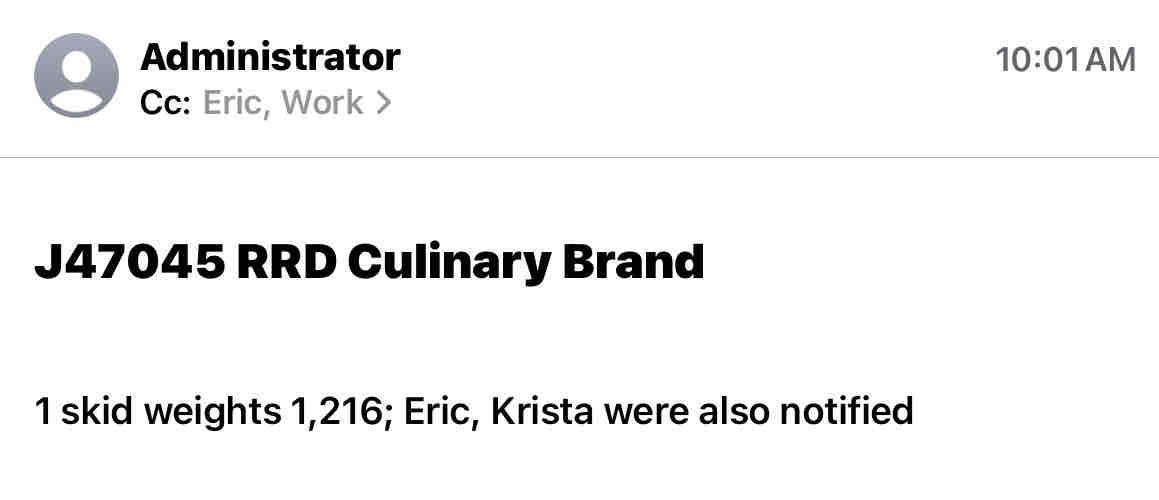
Task: Click the leading 1 in the message body
Action: coord(42,411)
